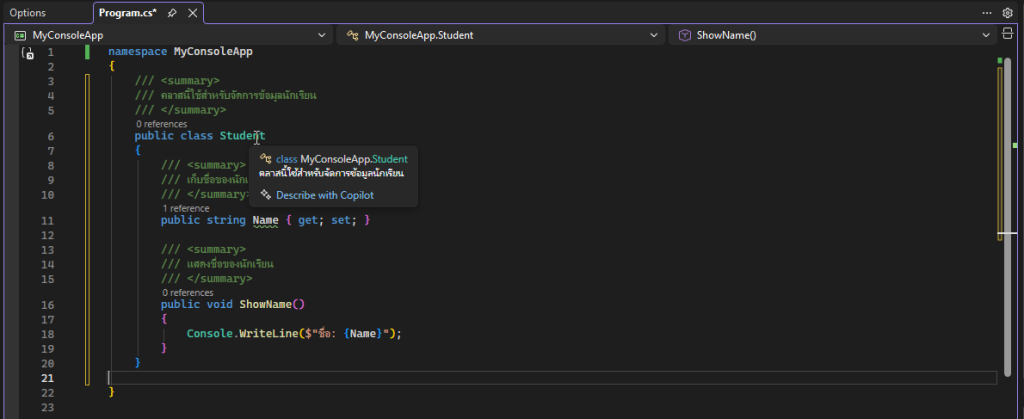
Task: Click closing yellow brace on line 22
Action: pos(112,392)
